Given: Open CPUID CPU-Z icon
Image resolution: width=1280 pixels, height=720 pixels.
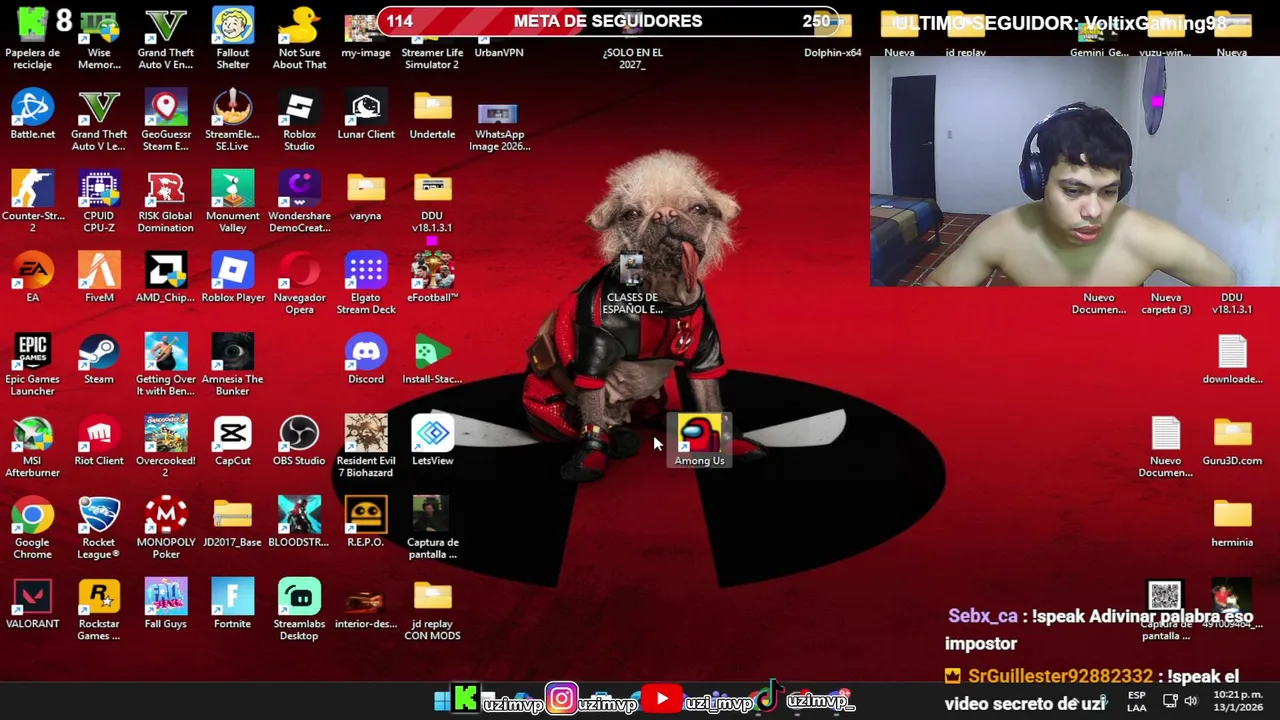Looking at the screenshot, I should tap(99, 202).
